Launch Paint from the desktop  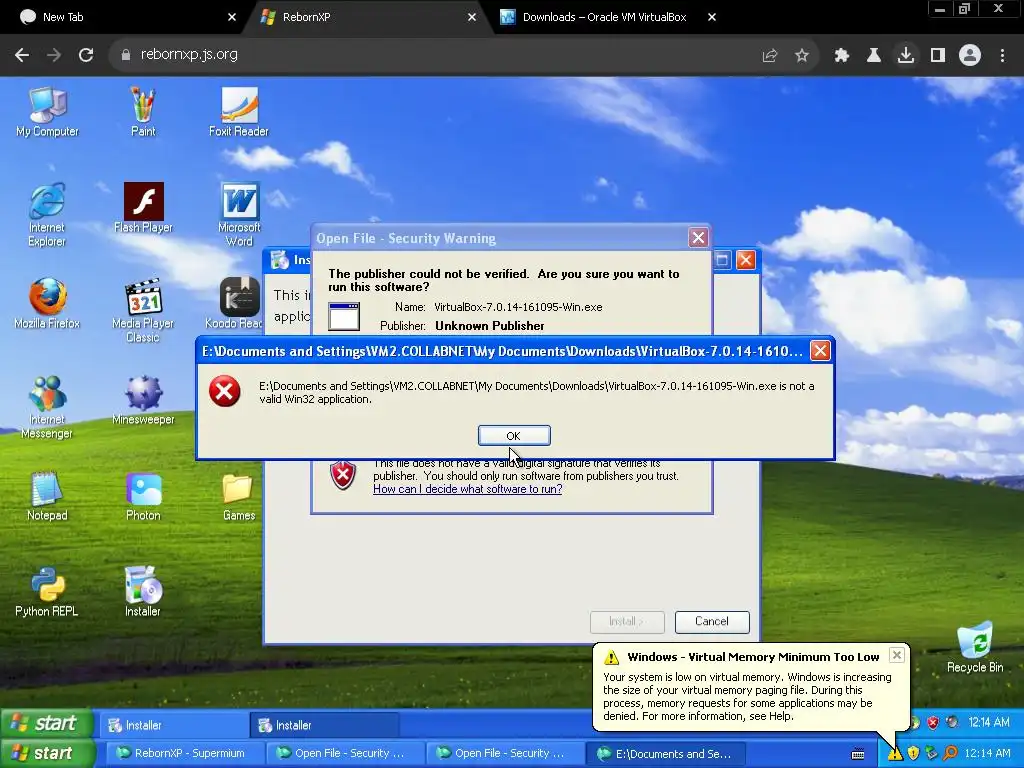[x=143, y=112]
